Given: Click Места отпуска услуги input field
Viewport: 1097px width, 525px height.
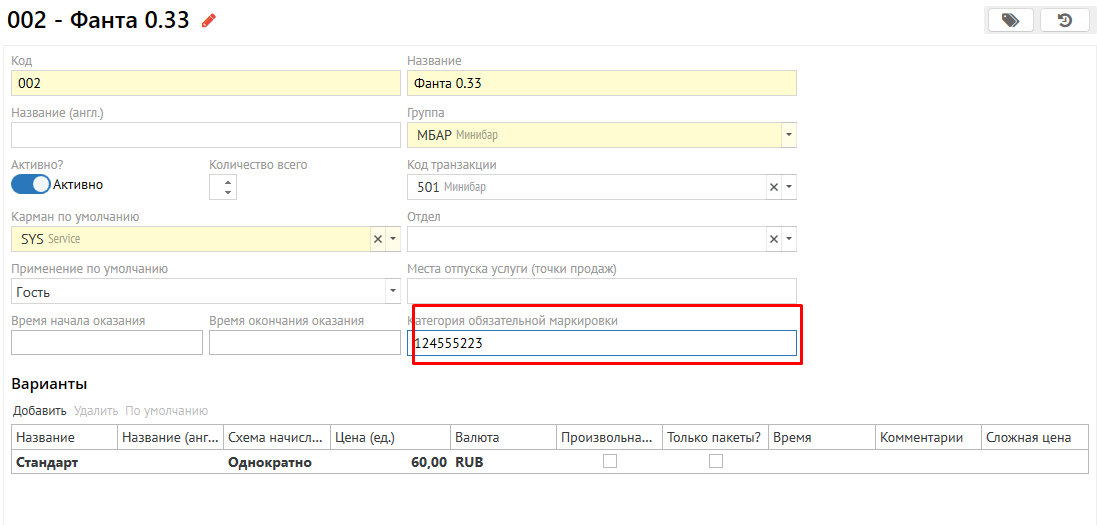Looking at the screenshot, I should tap(602, 291).
